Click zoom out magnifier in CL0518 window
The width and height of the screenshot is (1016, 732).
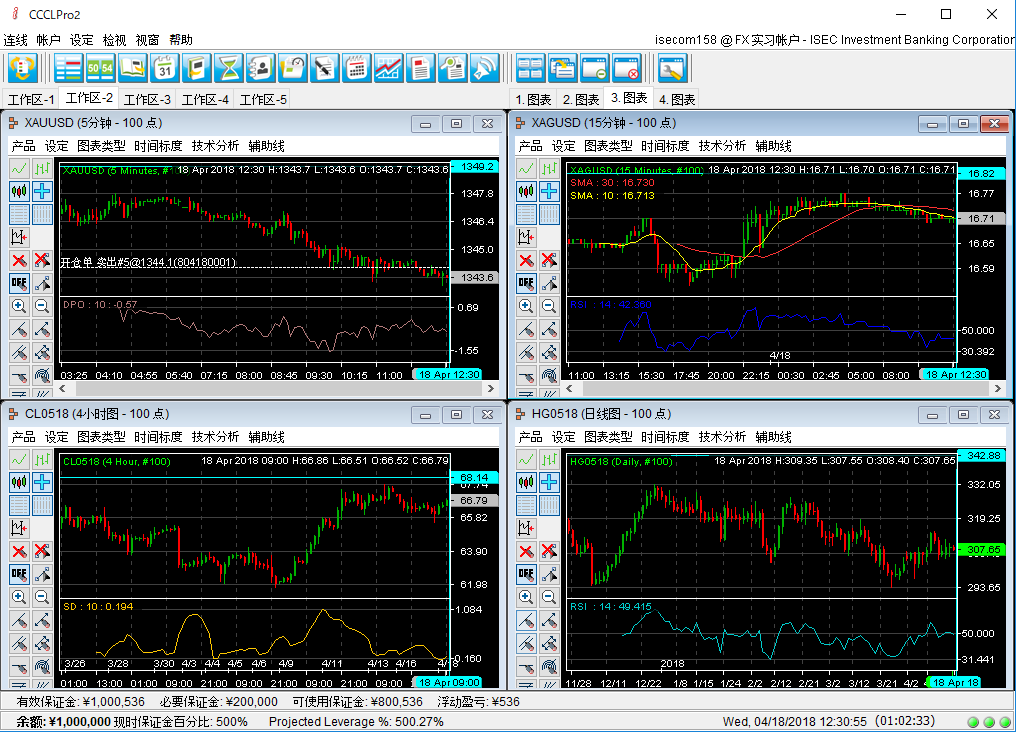42,597
